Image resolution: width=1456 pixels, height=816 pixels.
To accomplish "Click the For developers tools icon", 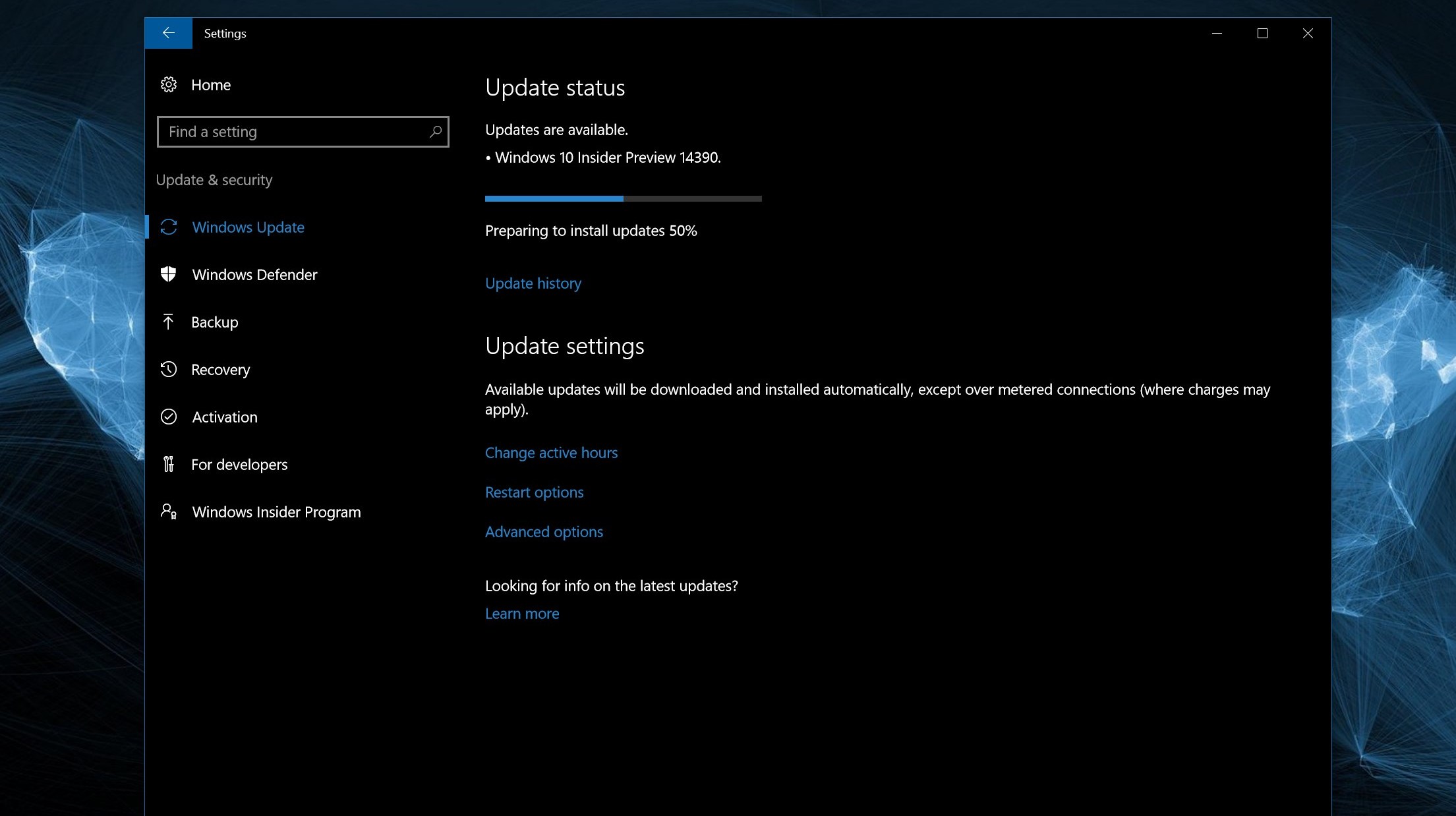I will 169,464.
